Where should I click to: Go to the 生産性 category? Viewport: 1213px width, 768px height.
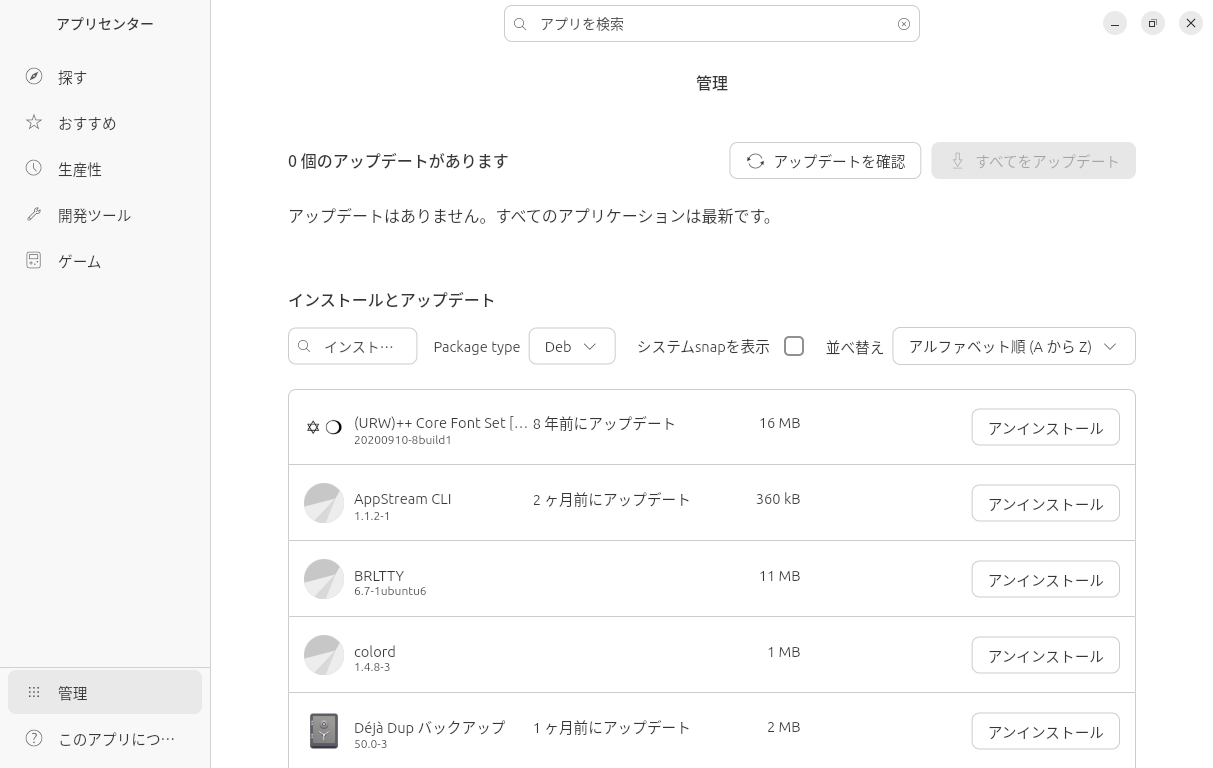(80, 169)
